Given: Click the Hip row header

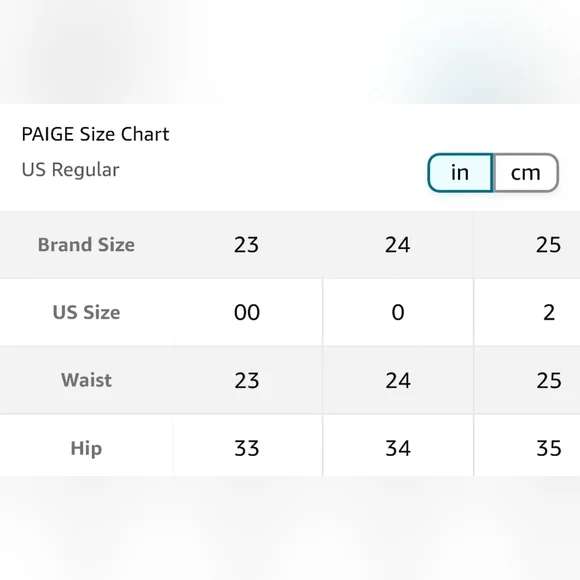Looking at the screenshot, I should tap(86, 448).
